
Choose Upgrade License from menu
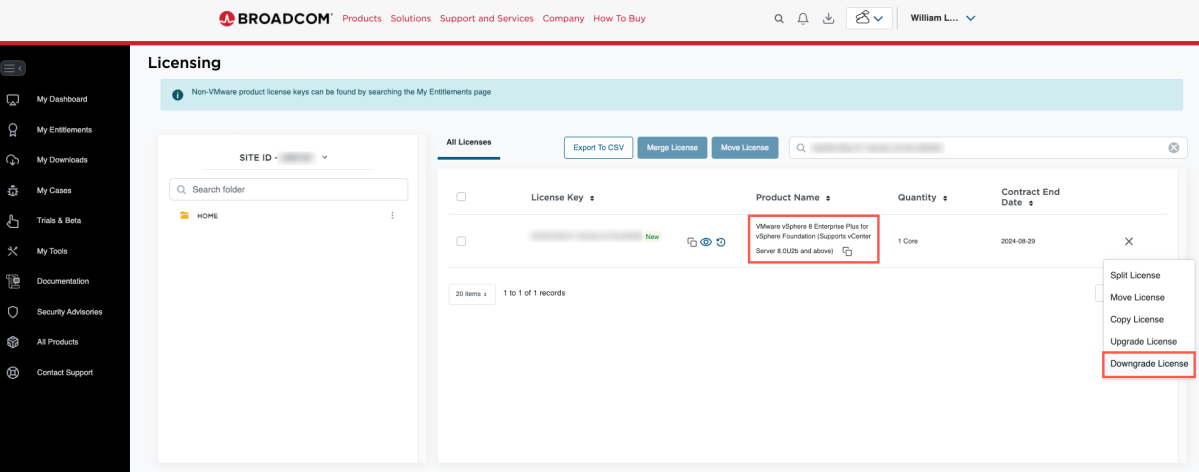(x=1143, y=341)
